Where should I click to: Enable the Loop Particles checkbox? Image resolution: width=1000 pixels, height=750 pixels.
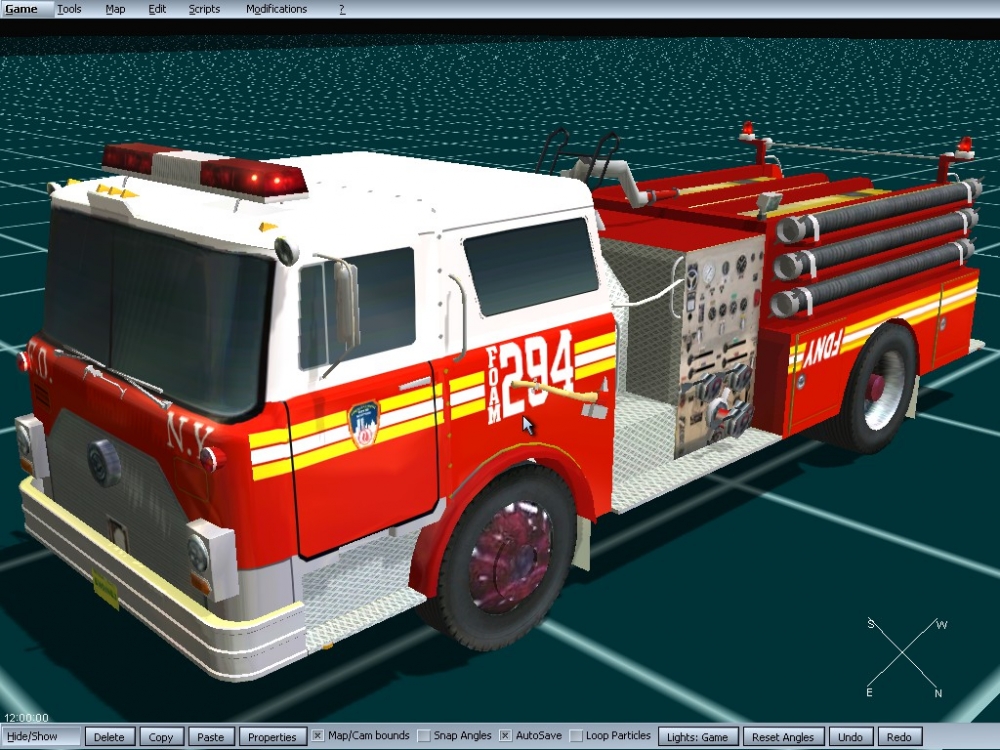tap(576, 736)
